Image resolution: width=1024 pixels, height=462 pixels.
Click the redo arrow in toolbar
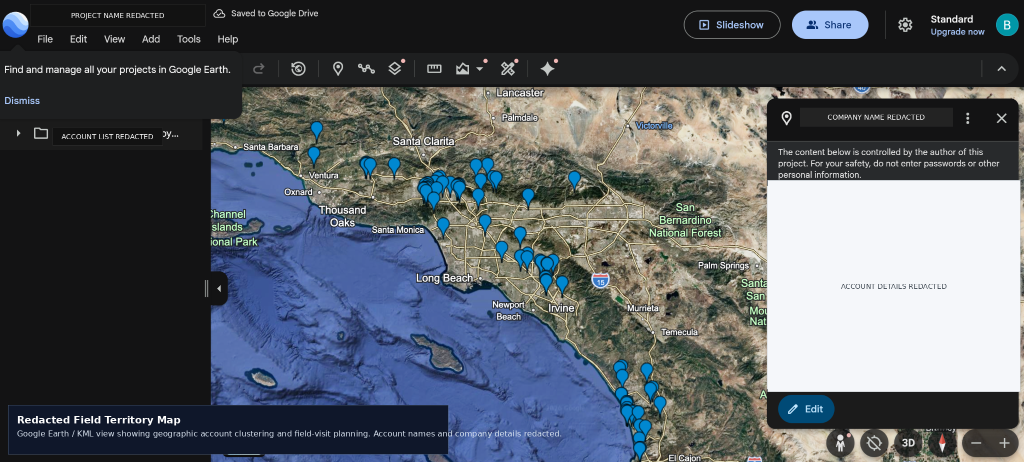point(259,69)
